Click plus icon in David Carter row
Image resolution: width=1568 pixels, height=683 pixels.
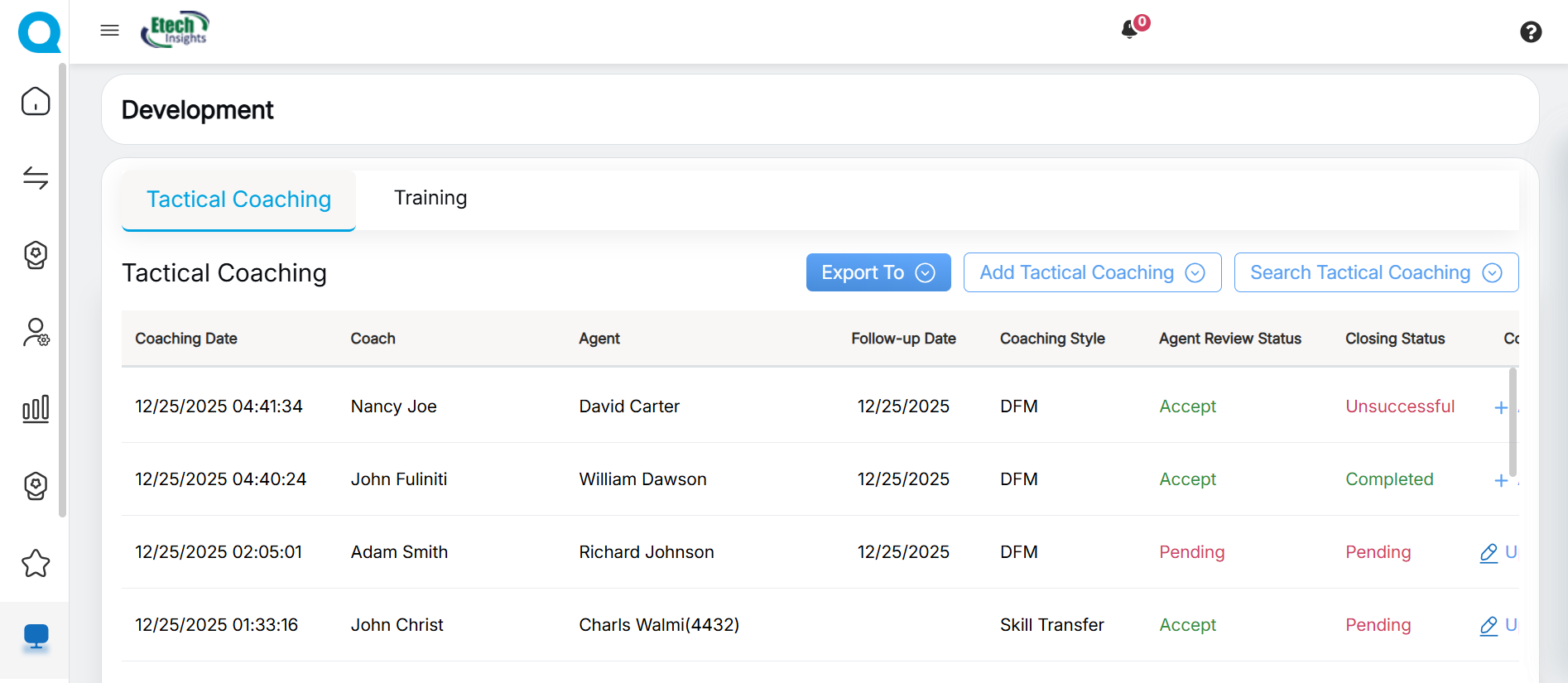click(1500, 407)
